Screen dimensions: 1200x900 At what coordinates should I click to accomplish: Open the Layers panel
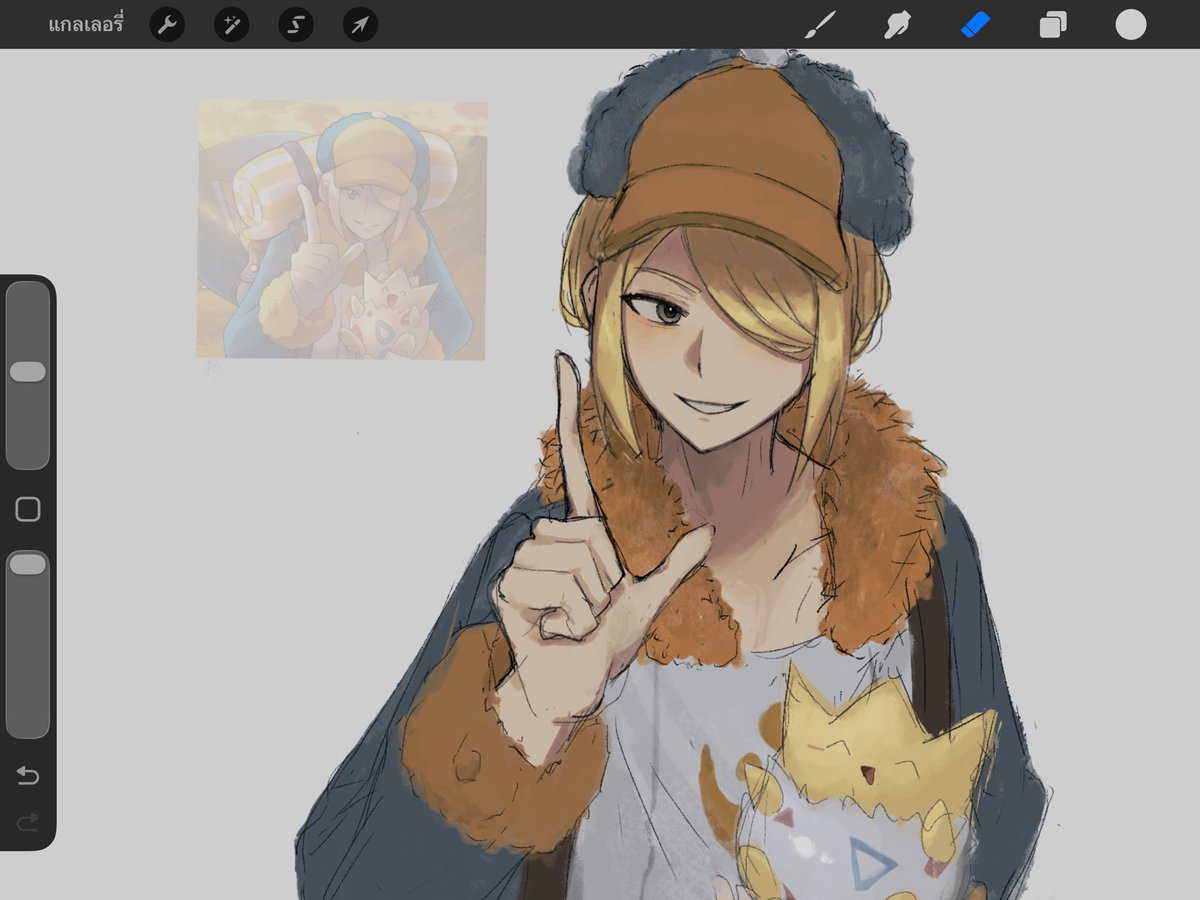(1053, 24)
